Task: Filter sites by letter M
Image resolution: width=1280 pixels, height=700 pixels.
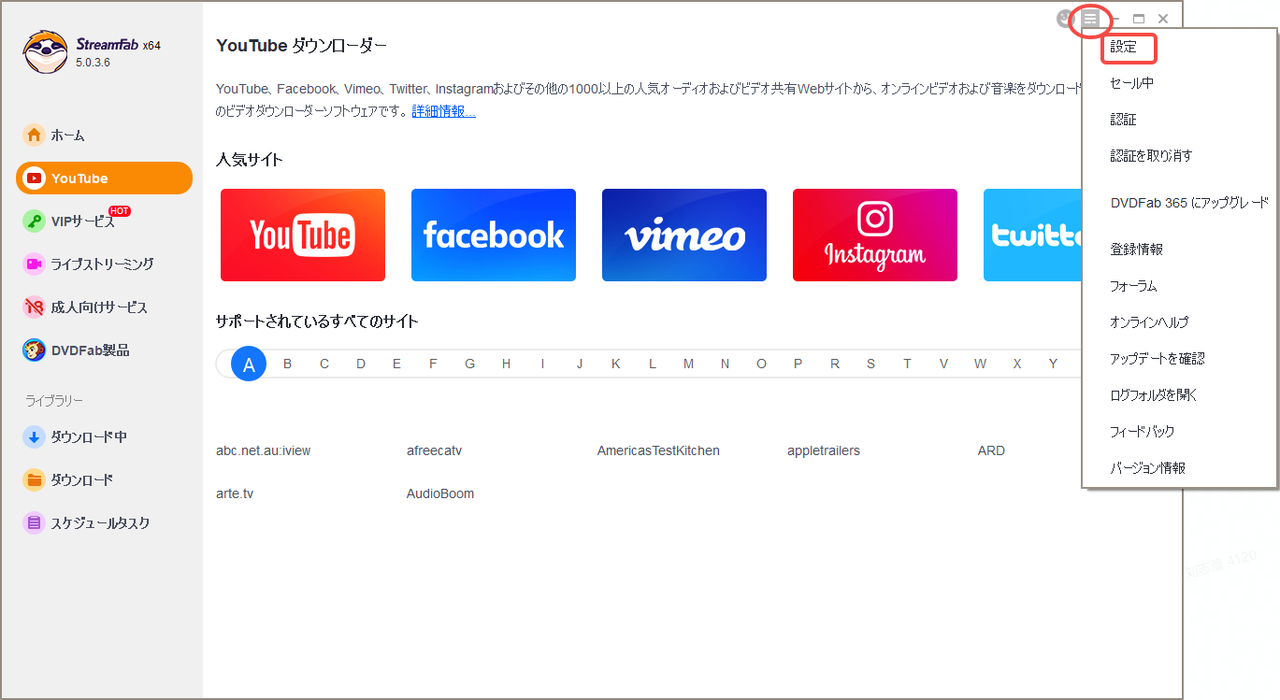Action: [x=688, y=364]
